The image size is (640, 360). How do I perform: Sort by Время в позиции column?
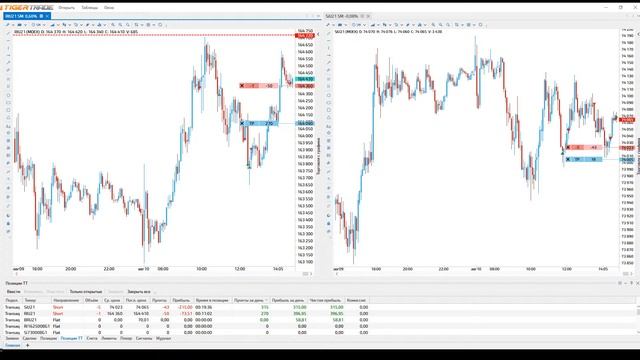tap(212, 300)
